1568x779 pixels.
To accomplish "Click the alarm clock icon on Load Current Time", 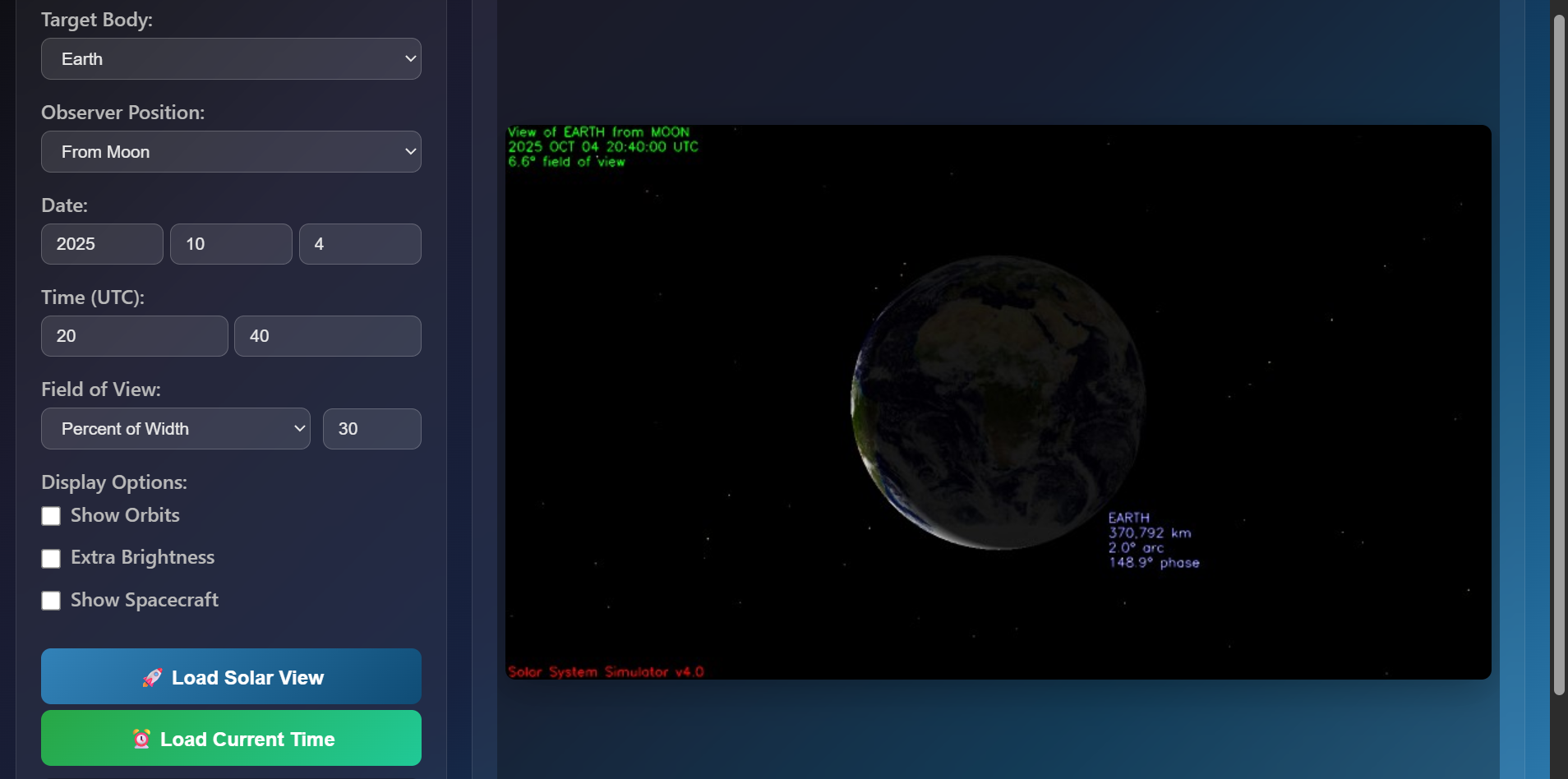I will [142, 738].
